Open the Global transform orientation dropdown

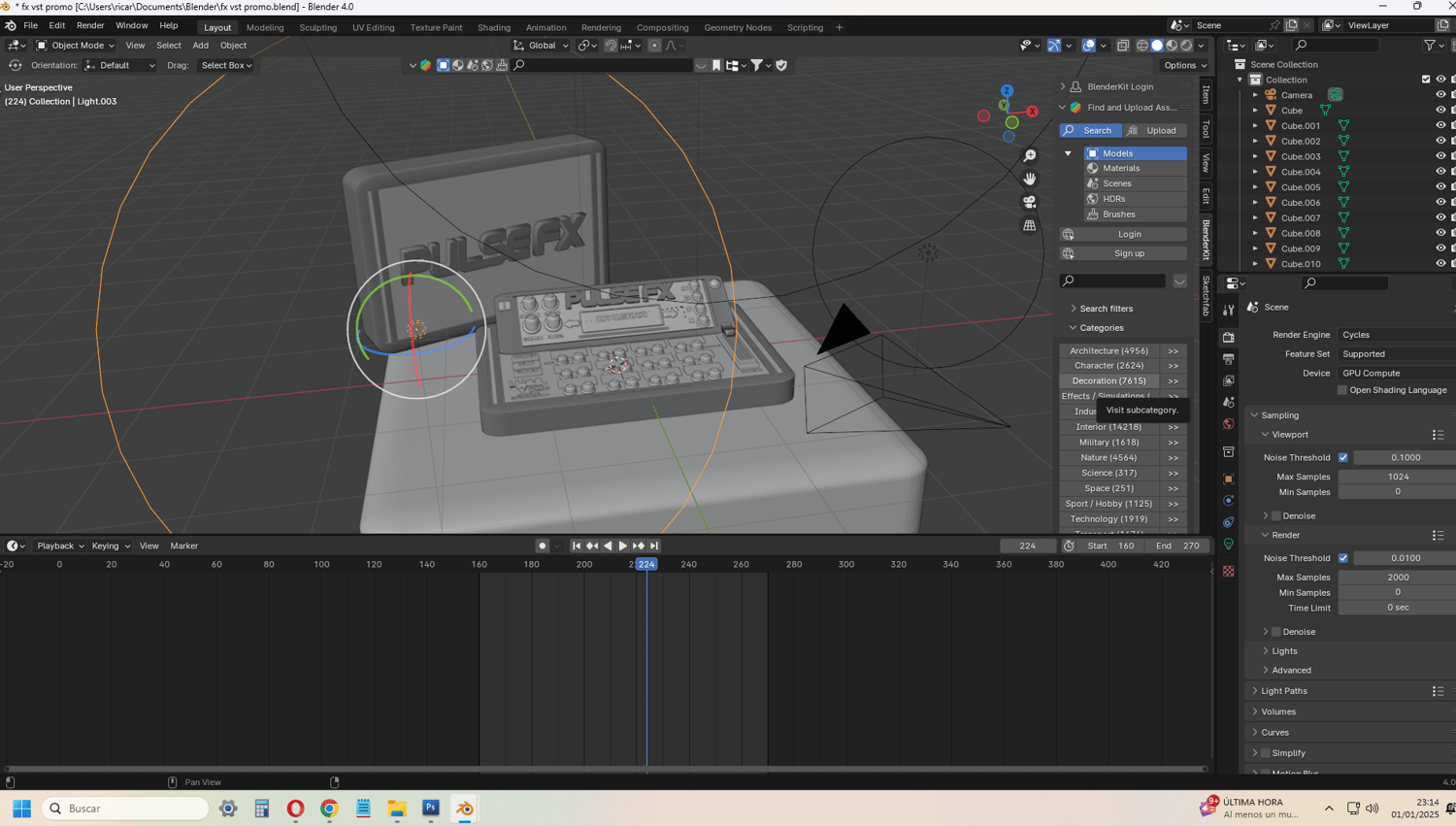pos(541,46)
